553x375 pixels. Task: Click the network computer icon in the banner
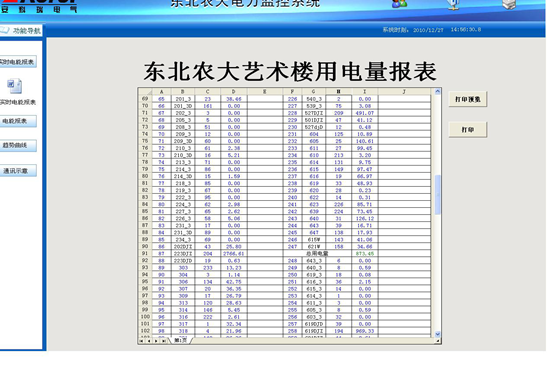[453, 4]
